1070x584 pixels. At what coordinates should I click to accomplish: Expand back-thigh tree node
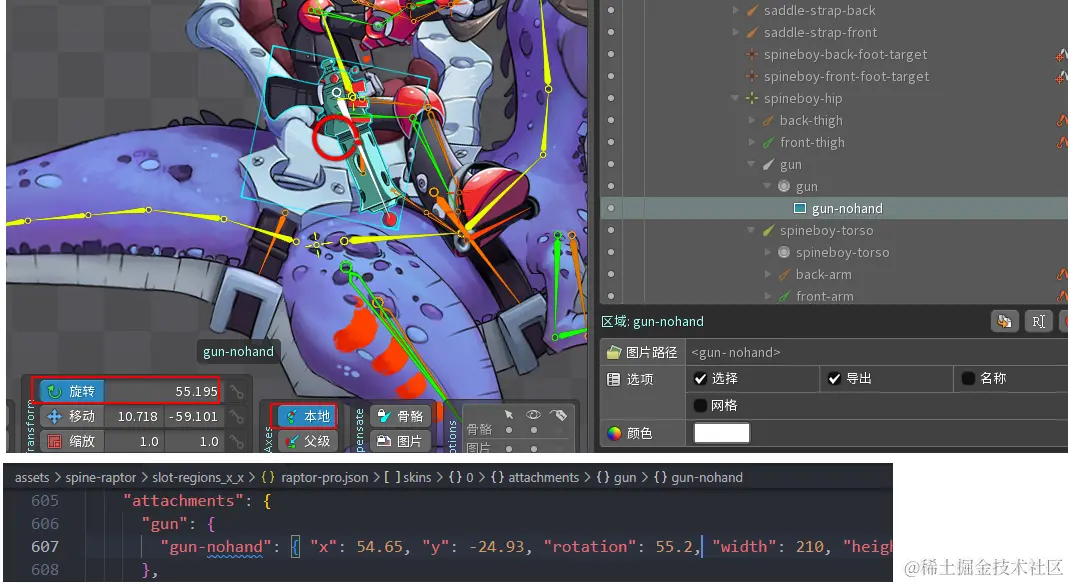752,120
